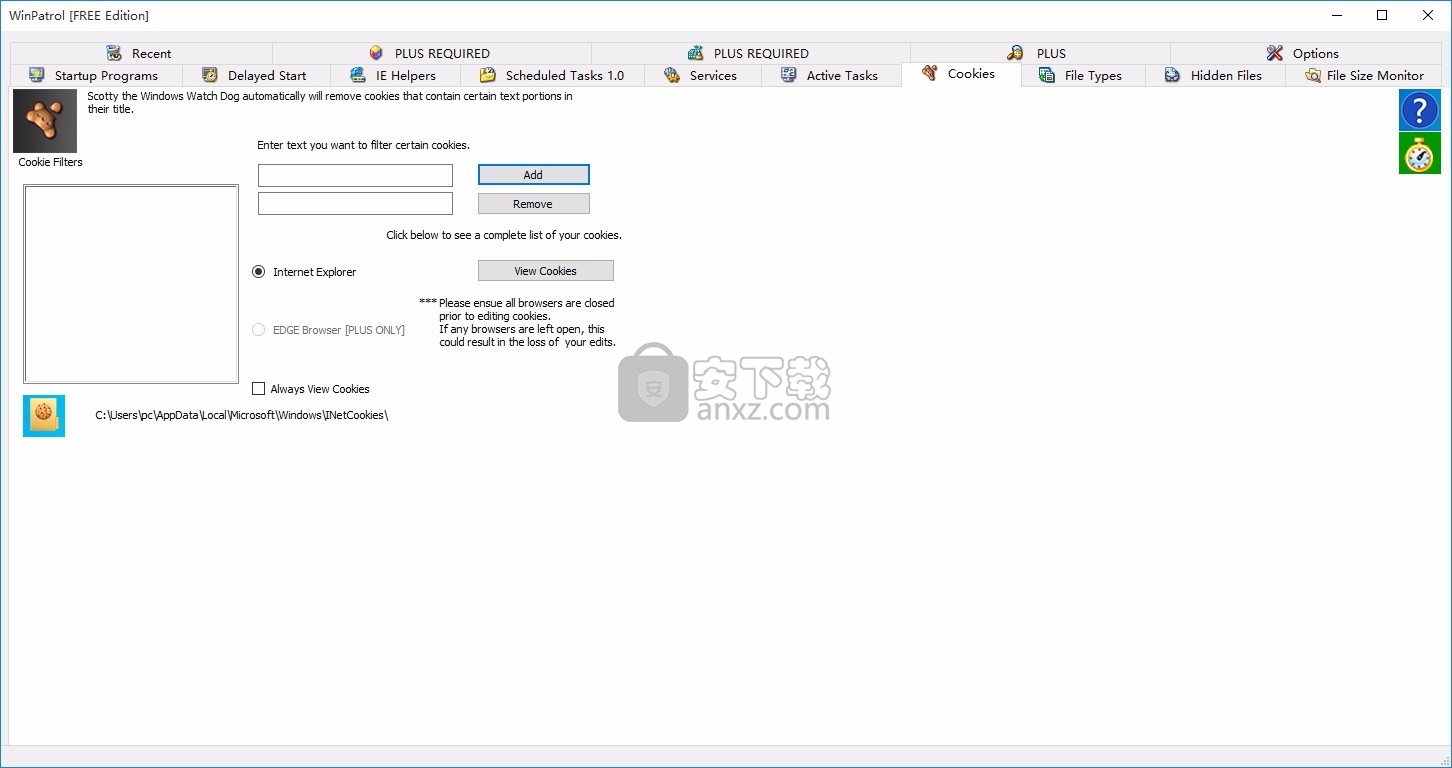Focus the text field beside Remove

(x=355, y=203)
